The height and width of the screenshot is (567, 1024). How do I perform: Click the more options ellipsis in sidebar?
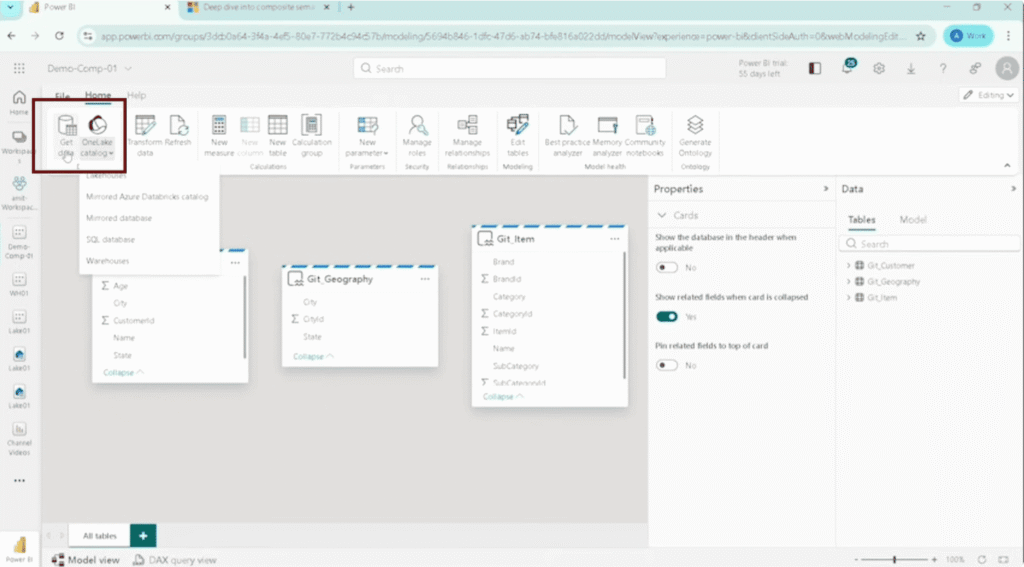(20, 481)
